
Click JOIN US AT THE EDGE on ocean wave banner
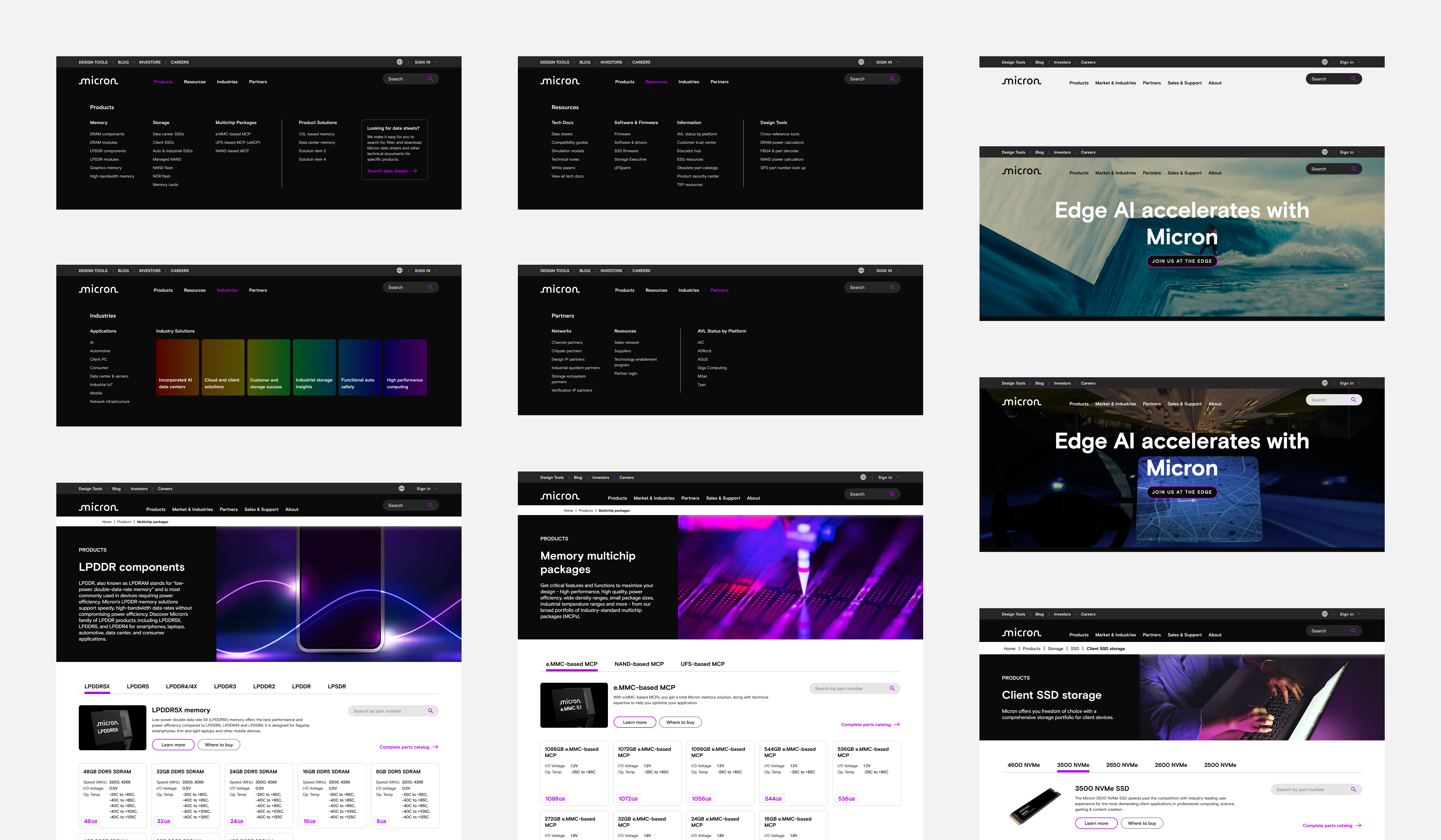[x=1182, y=261]
